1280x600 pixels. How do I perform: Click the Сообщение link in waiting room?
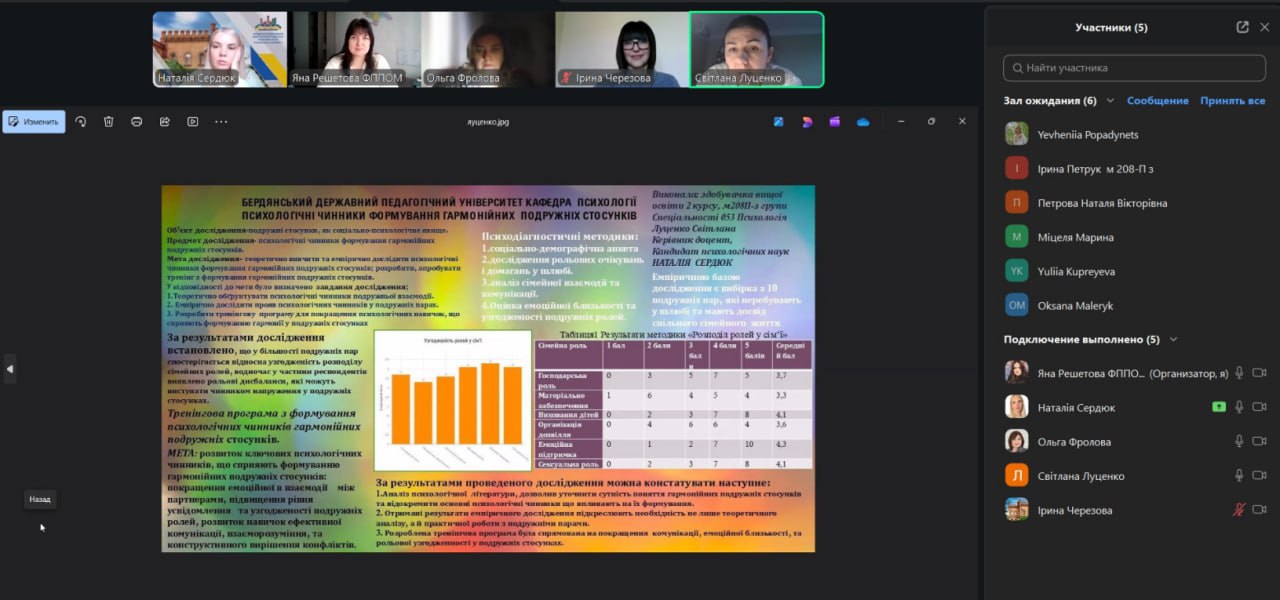click(1157, 101)
